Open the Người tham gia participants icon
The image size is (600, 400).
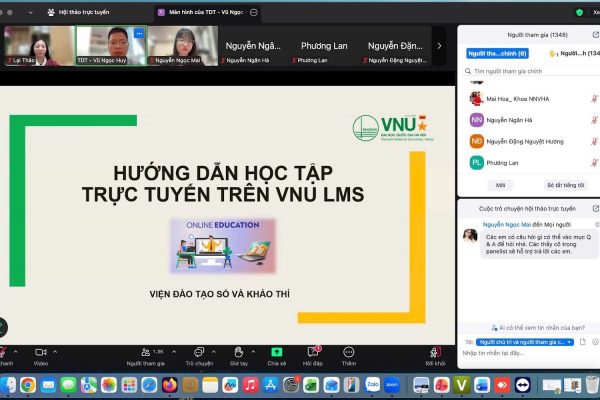click(x=147, y=352)
